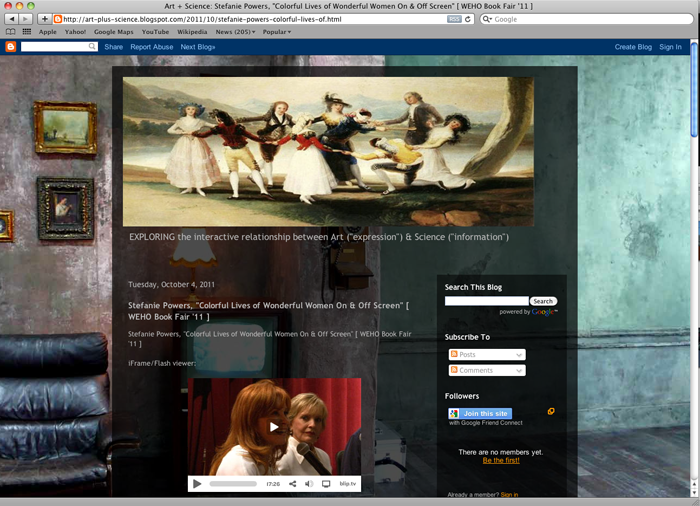
Task: Click the 'iFrame/Flash viewer:' text
Action: 162,363
